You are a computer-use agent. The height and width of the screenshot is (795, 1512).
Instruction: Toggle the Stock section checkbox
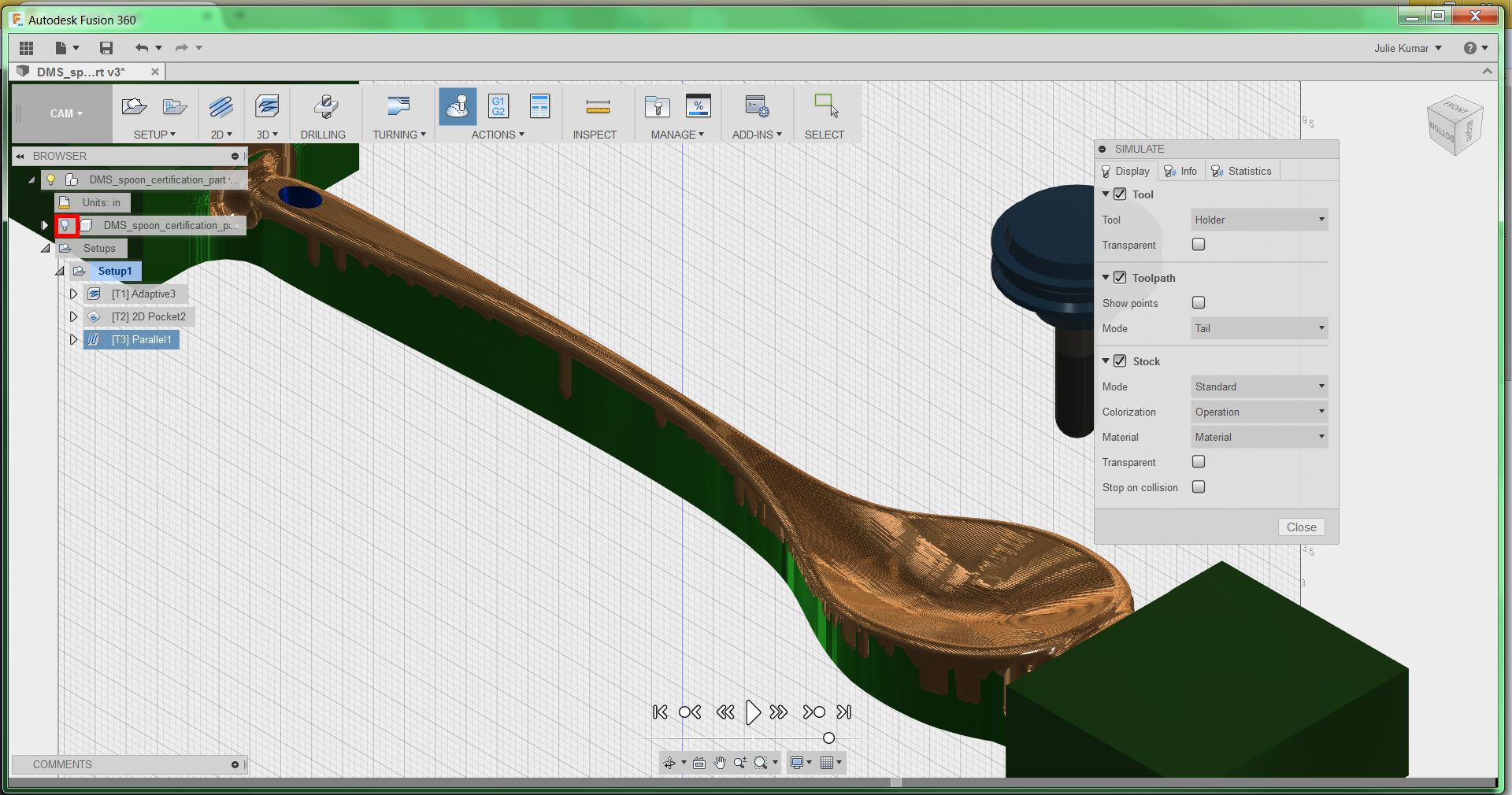[1120, 361]
